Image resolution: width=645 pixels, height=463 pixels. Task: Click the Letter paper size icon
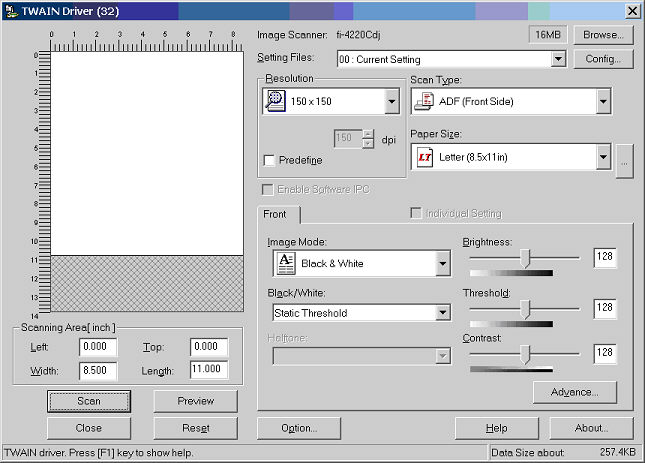(423, 157)
